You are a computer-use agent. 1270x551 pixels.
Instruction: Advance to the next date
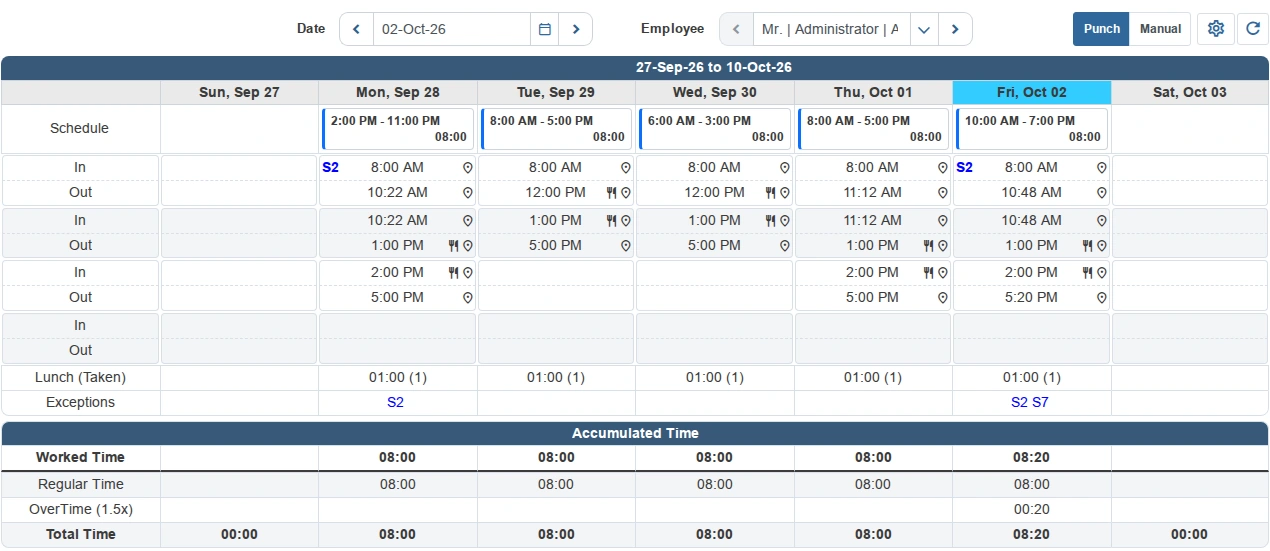click(x=576, y=29)
